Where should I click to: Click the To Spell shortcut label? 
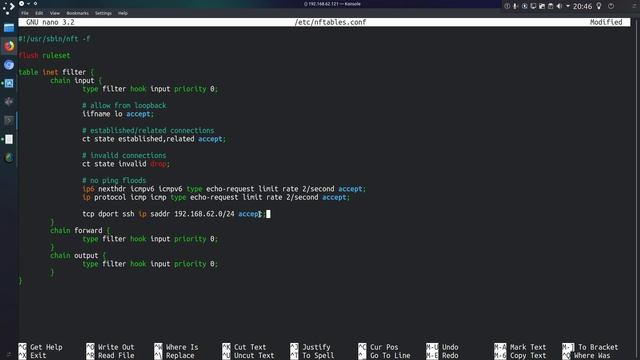click(x=318, y=356)
